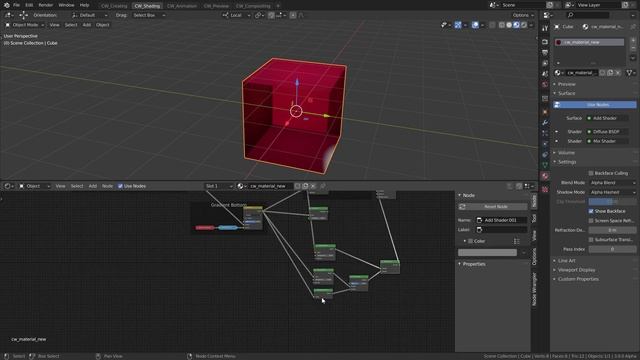
Task: Switch to the CW_Animation workspace tab
Action: pyautogui.click(x=182, y=6)
